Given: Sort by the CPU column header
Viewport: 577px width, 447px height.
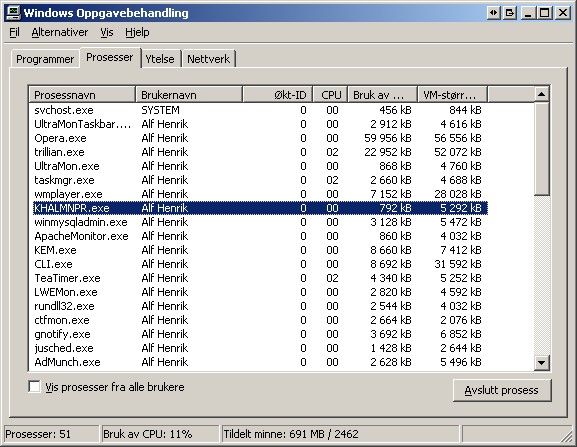Looking at the screenshot, I should (330, 95).
